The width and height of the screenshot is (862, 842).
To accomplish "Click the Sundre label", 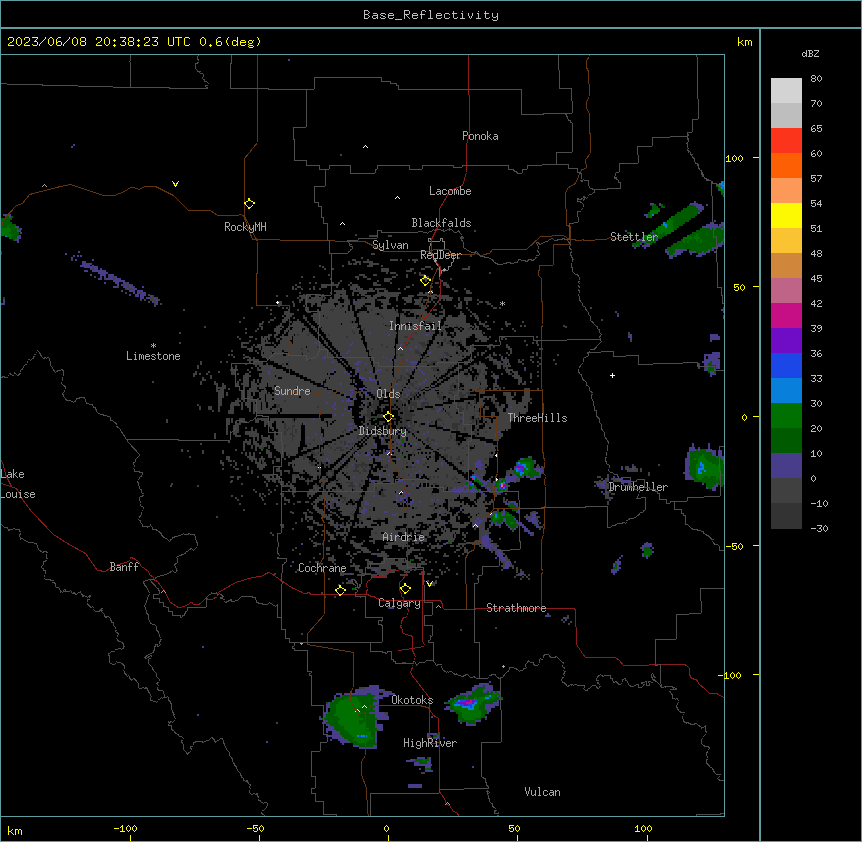I will coord(292,391).
